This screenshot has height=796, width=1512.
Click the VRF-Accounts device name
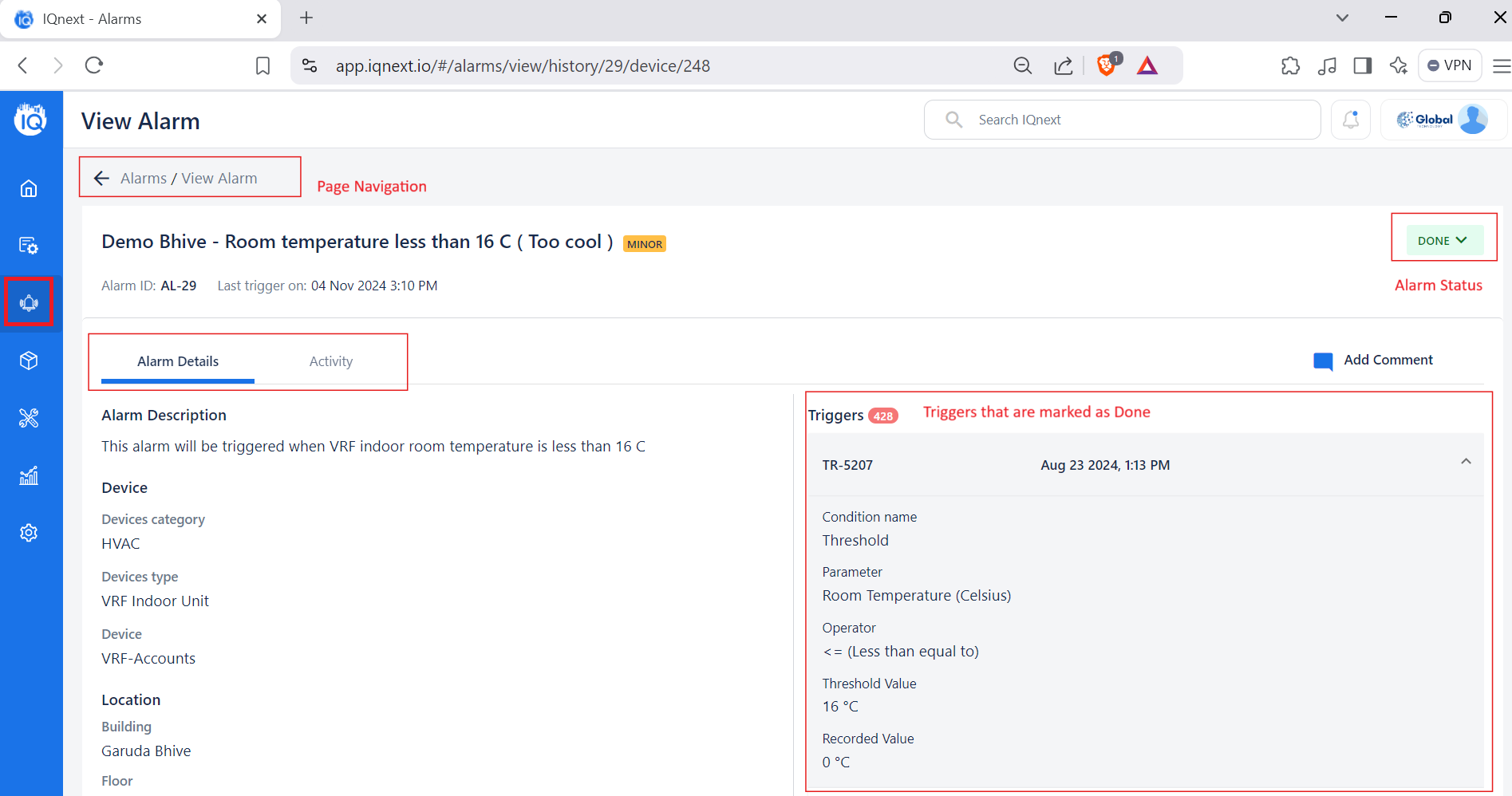click(148, 658)
